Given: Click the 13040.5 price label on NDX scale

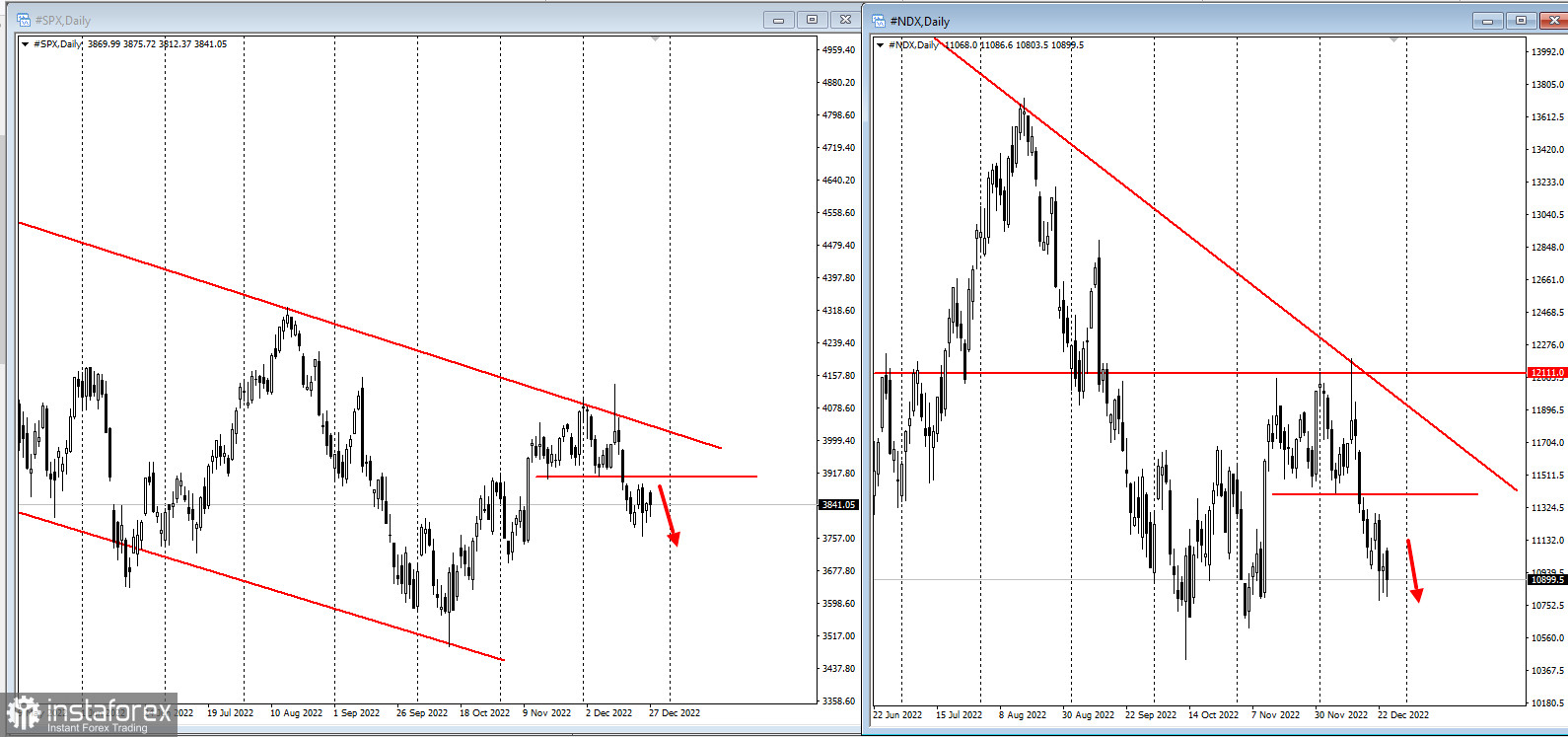Looking at the screenshot, I should coord(1547,214).
